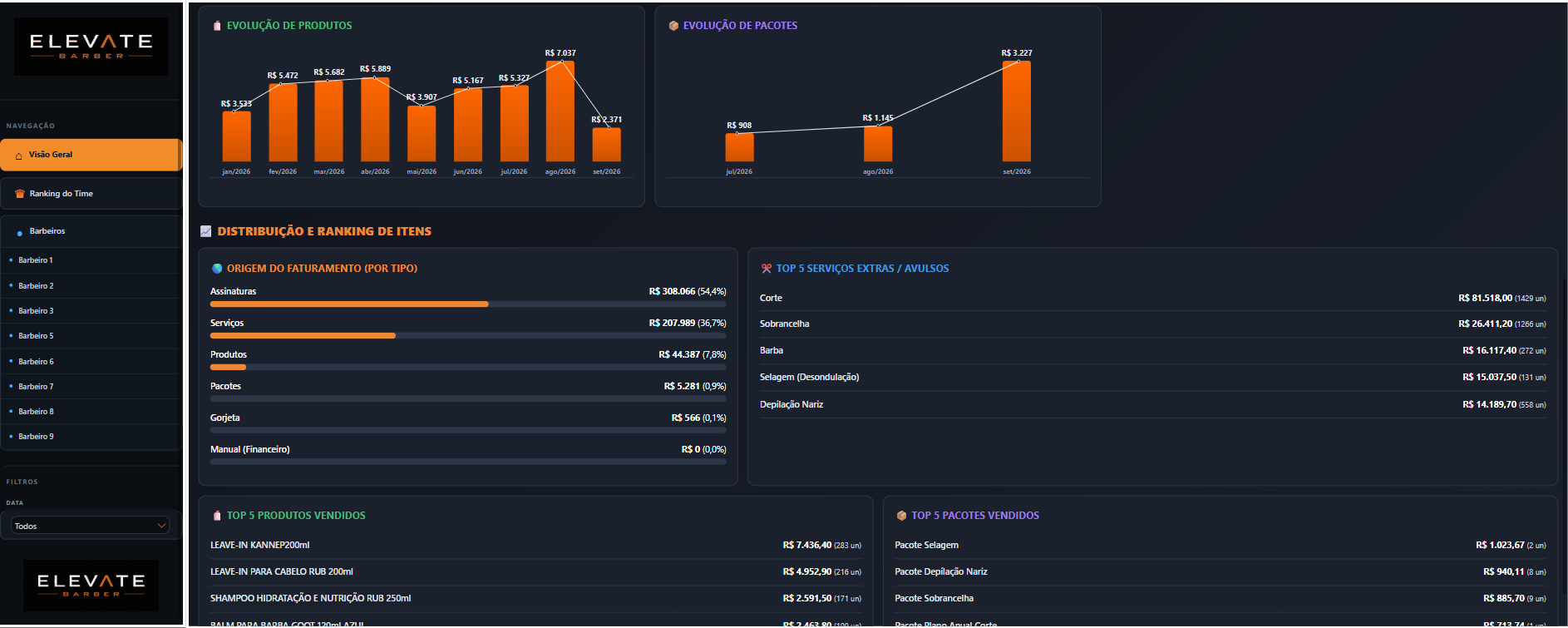
Task: Navigate to Barbeiro 7
Action: click(91, 387)
